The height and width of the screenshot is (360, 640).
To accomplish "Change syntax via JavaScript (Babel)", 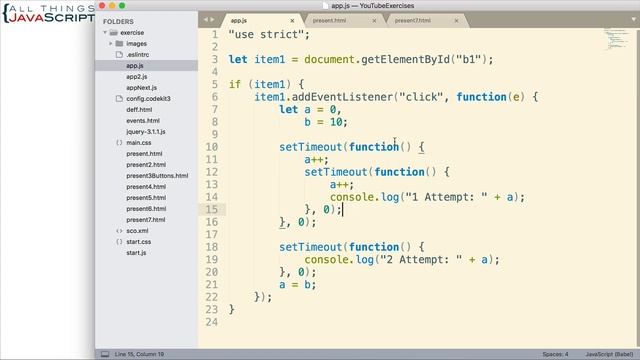I will [609, 354].
